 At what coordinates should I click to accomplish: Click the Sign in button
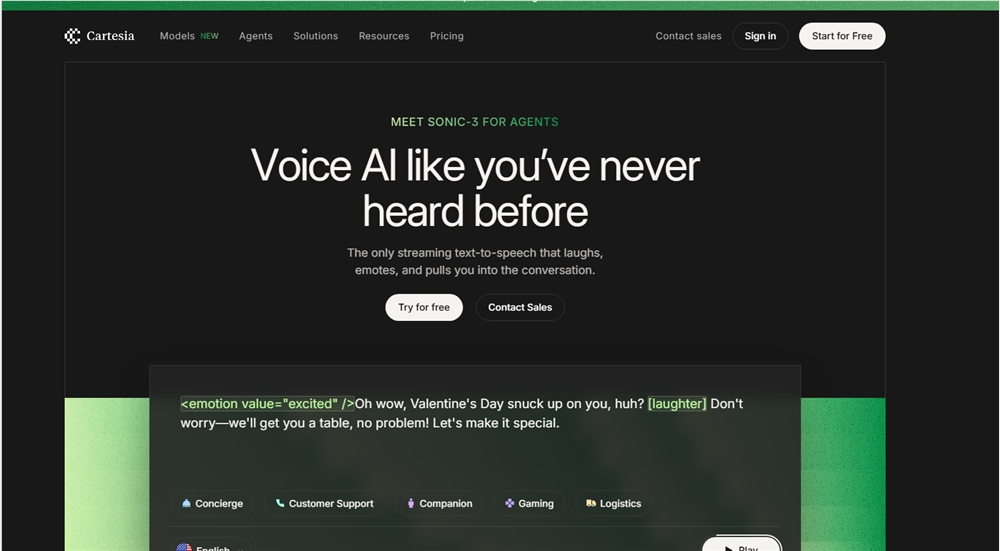pyautogui.click(x=760, y=36)
